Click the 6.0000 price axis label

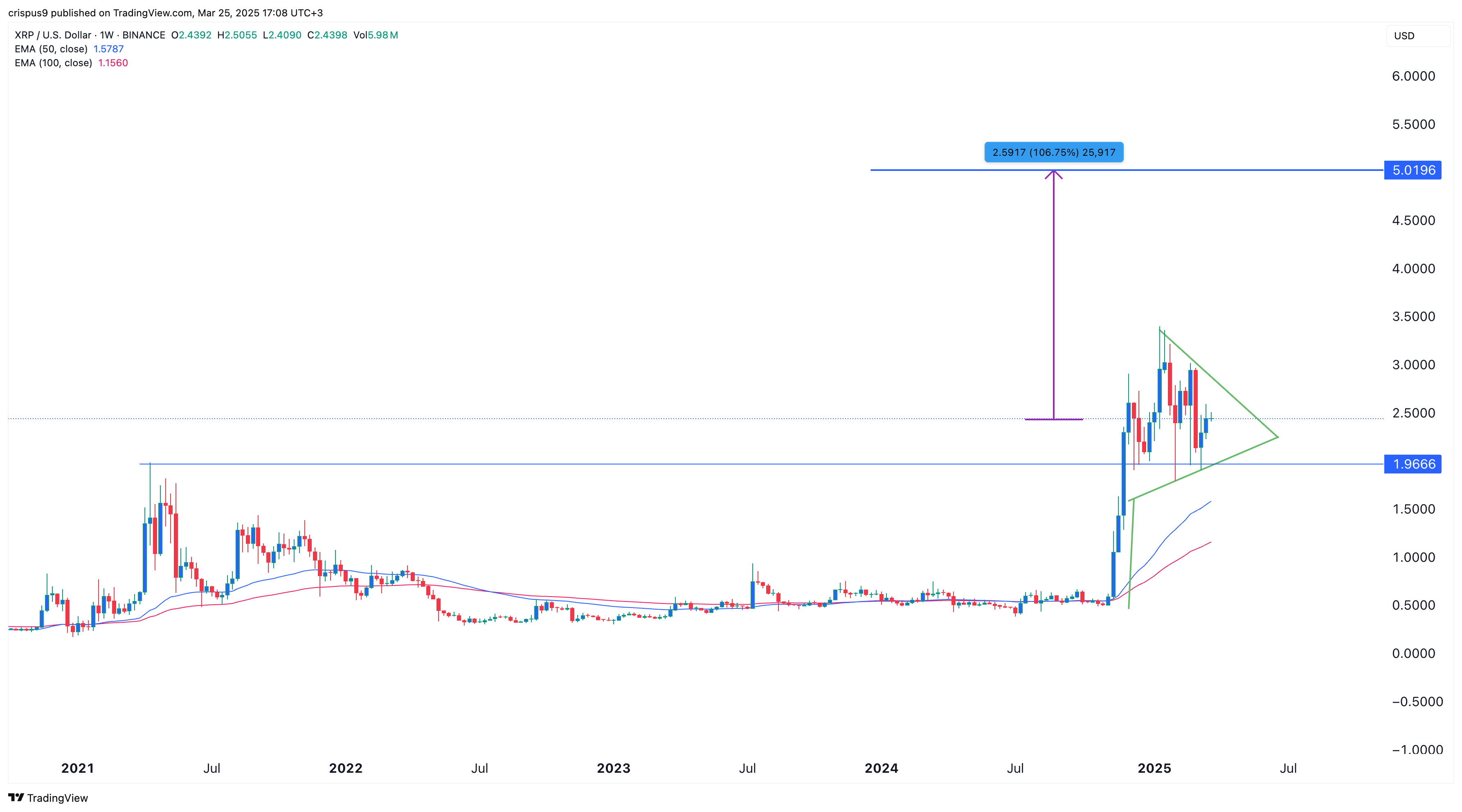click(1413, 76)
